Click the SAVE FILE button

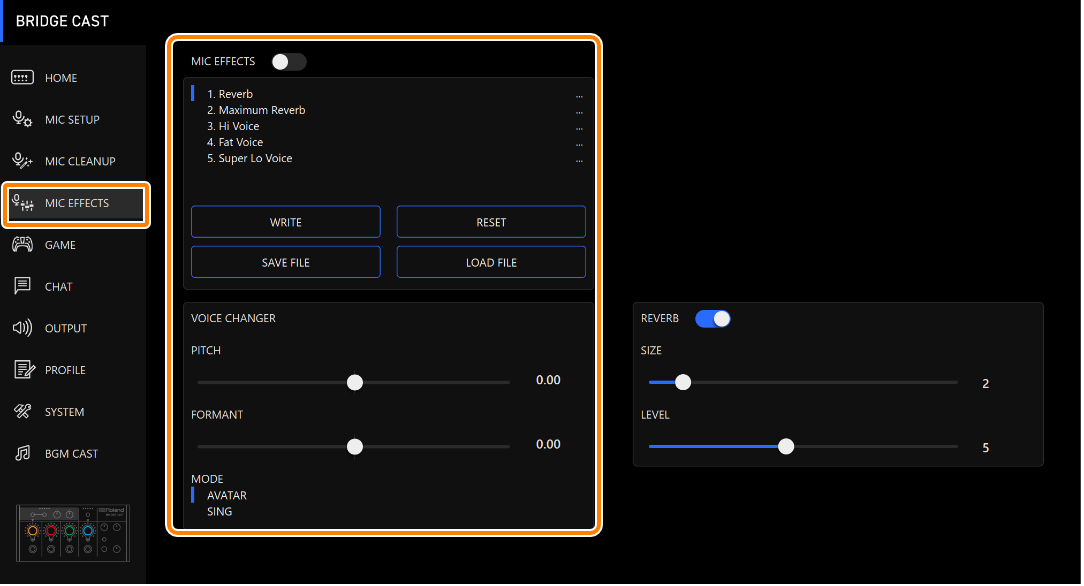coord(286,262)
